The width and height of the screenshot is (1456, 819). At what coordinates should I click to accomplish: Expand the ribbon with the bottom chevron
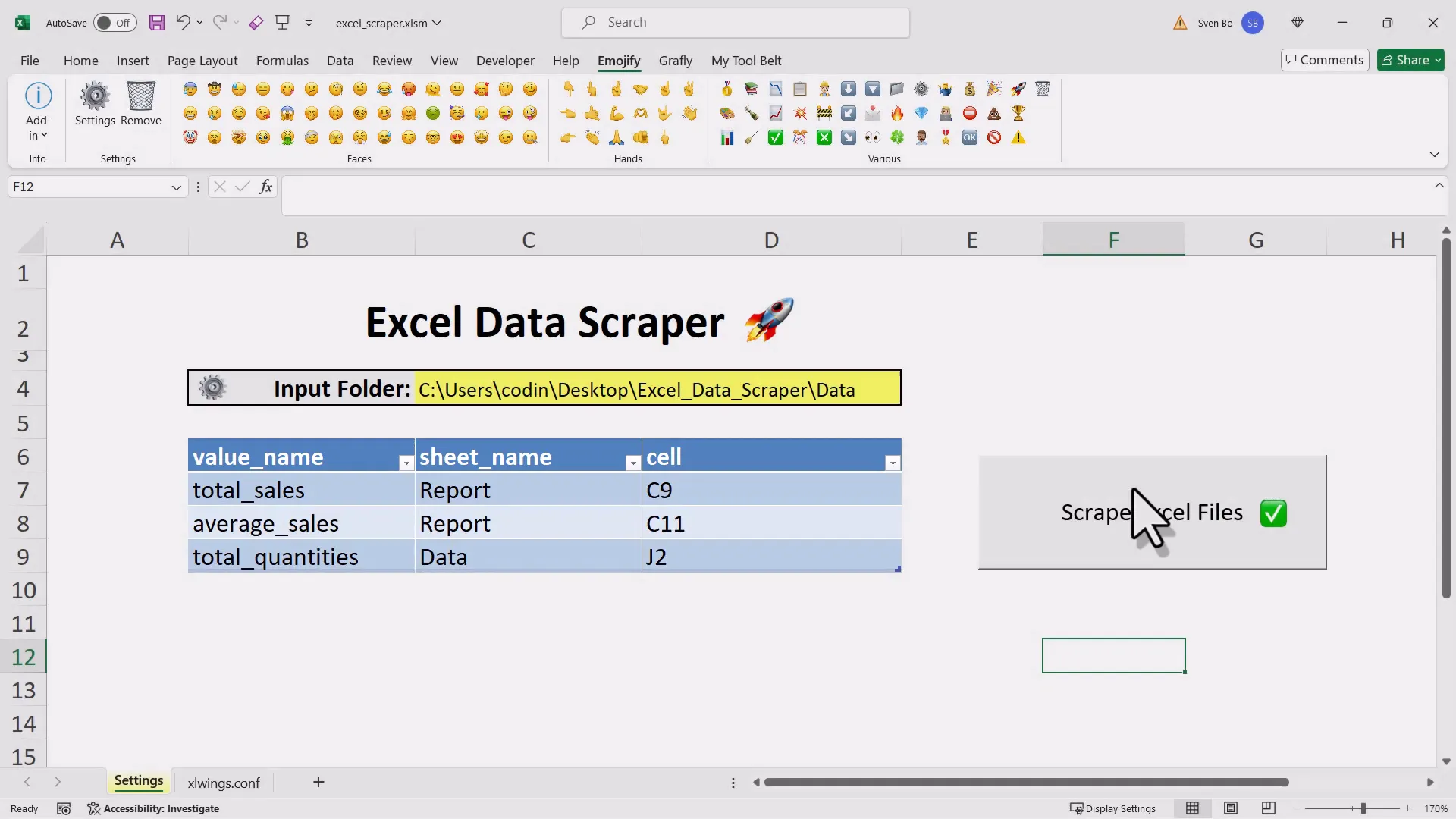point(1435,154)
